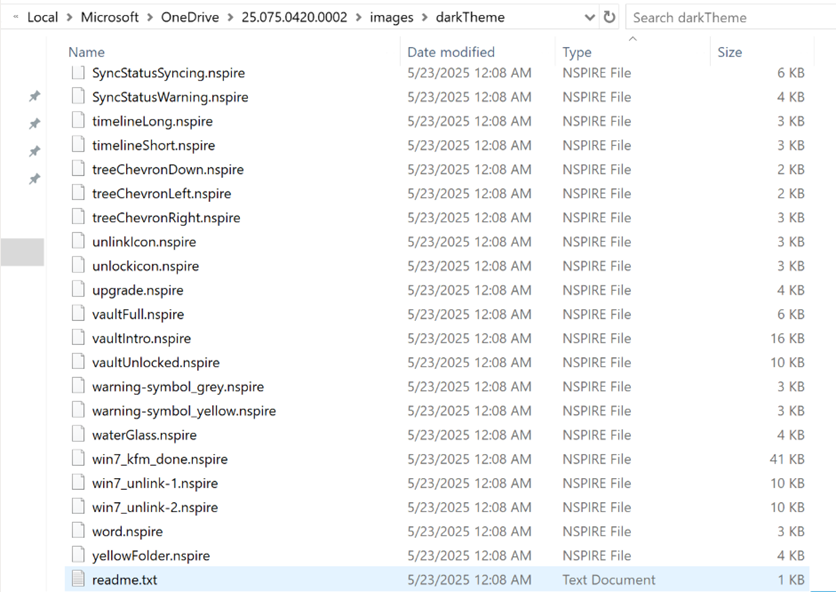
Task: Click the refresh icon in address bar
Action: 609,17
